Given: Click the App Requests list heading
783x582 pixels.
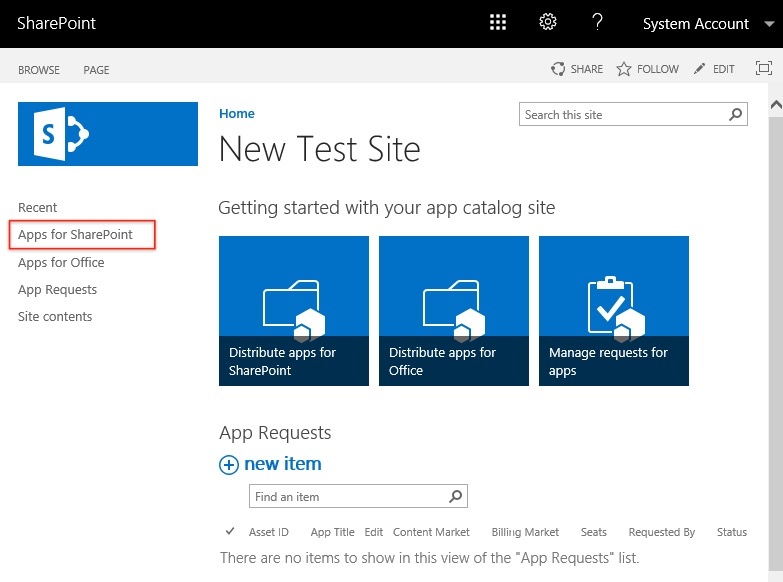Looking at the screenshot, I should [275, 433].
